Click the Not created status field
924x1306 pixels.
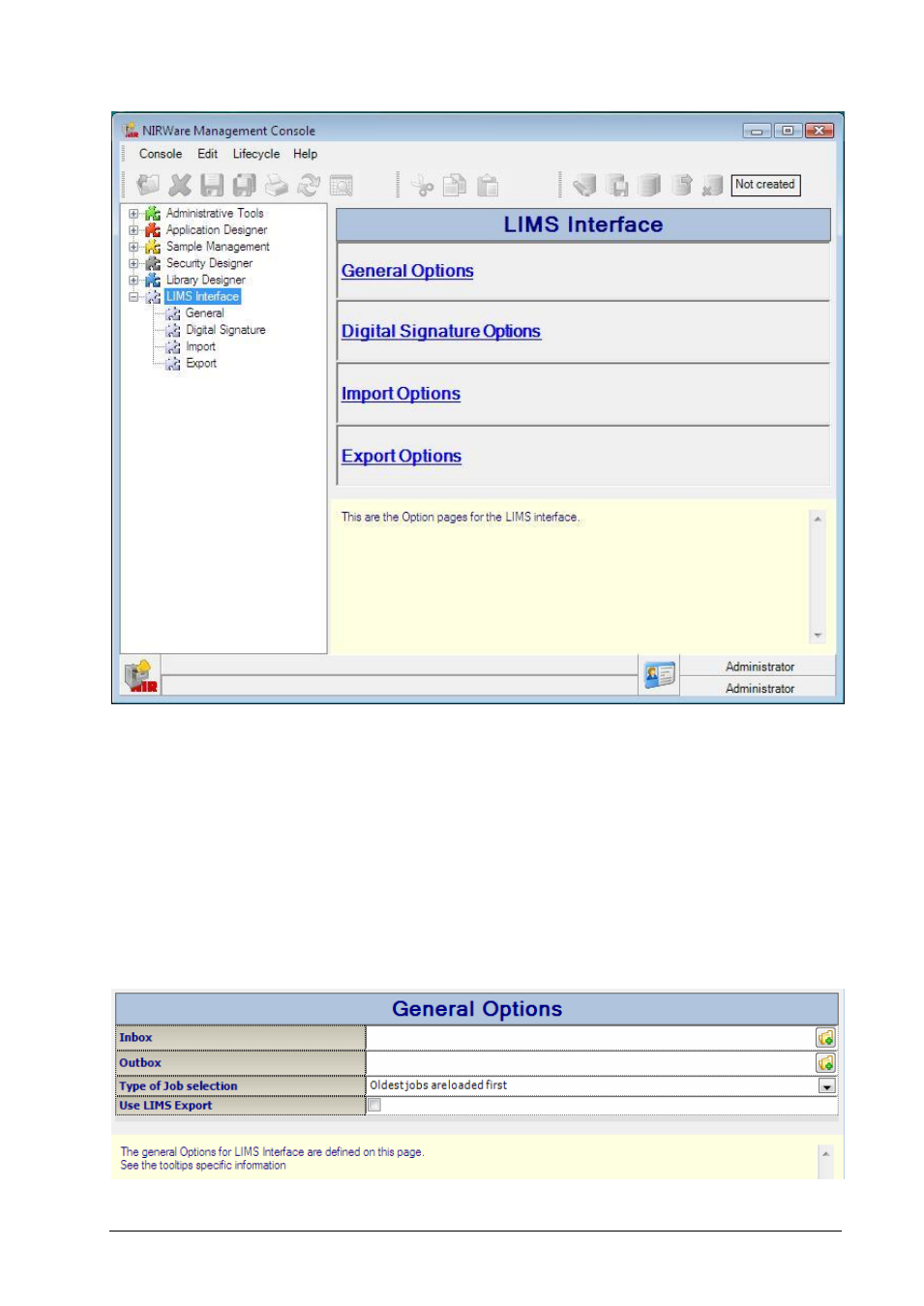coord(765,185)
